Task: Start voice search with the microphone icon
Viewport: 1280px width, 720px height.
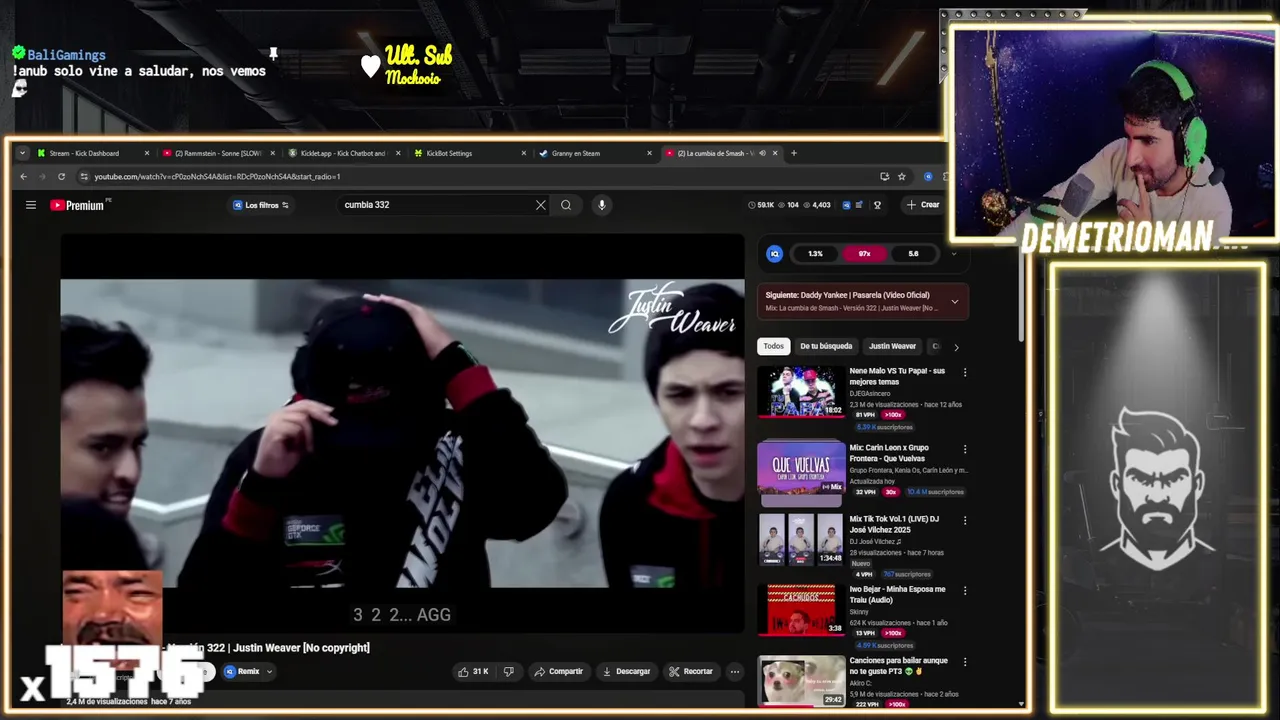Action: click(x=601, y=205)
